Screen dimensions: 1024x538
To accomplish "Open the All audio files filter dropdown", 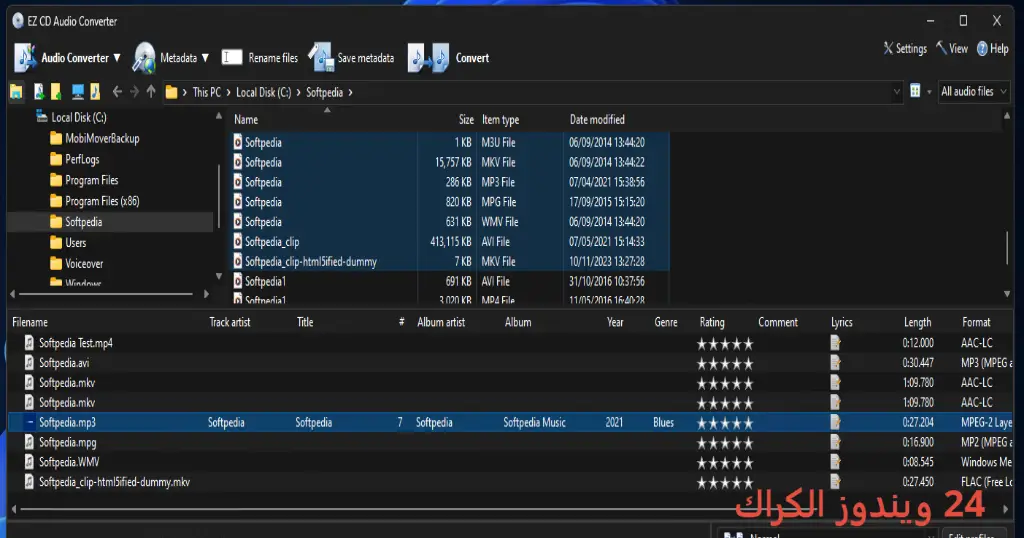I will pyautogui.click(x=974, y=91).
